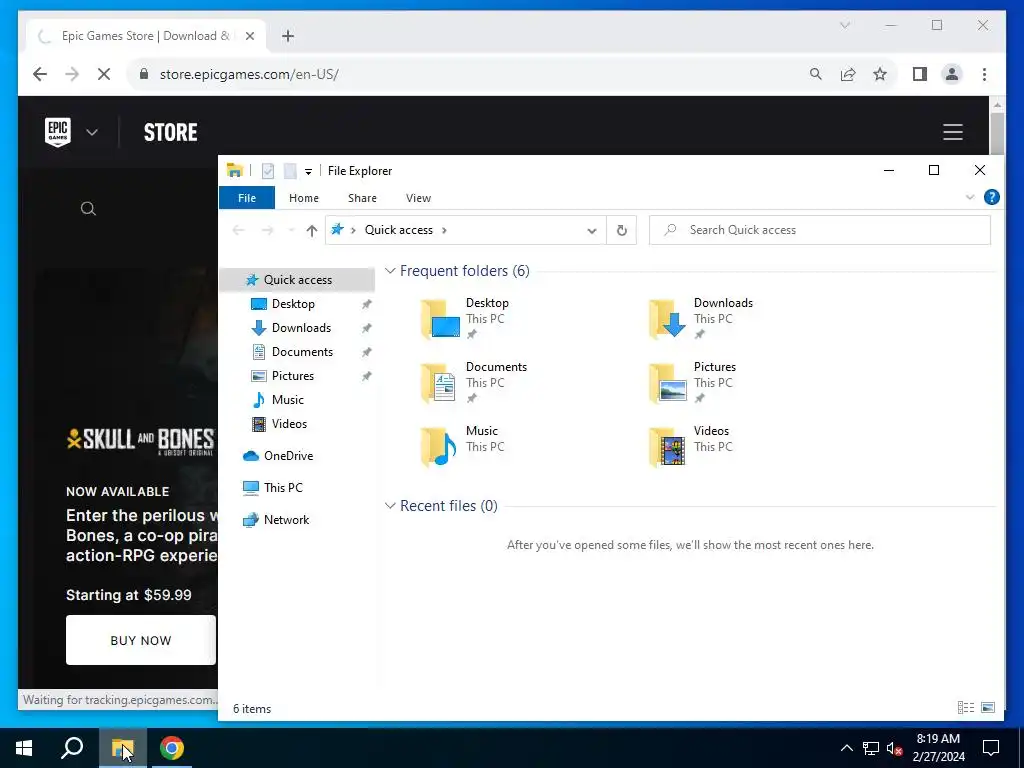The width and height of the screenshot is (1024, 768).
Task: Collapse the Recent files section
Action: [390, 505]
